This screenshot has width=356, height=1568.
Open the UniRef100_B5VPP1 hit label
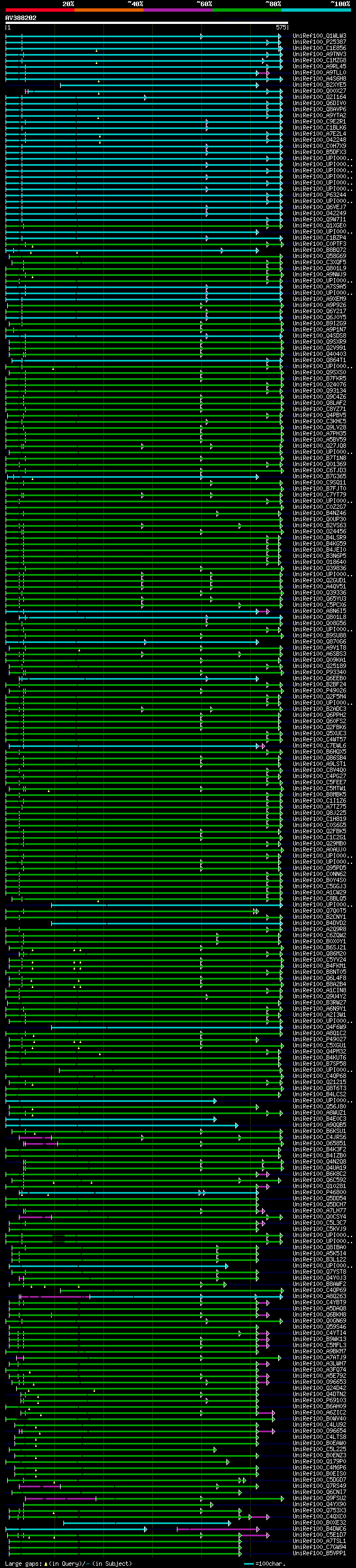(x=319, y=1553)
